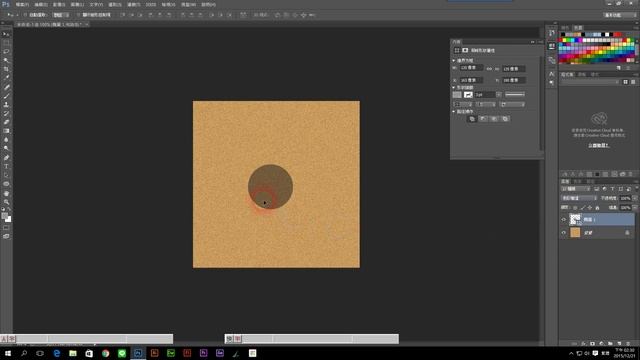Switch to the Layers panel tab
640x360 pixels.
[x=565, y=181]
